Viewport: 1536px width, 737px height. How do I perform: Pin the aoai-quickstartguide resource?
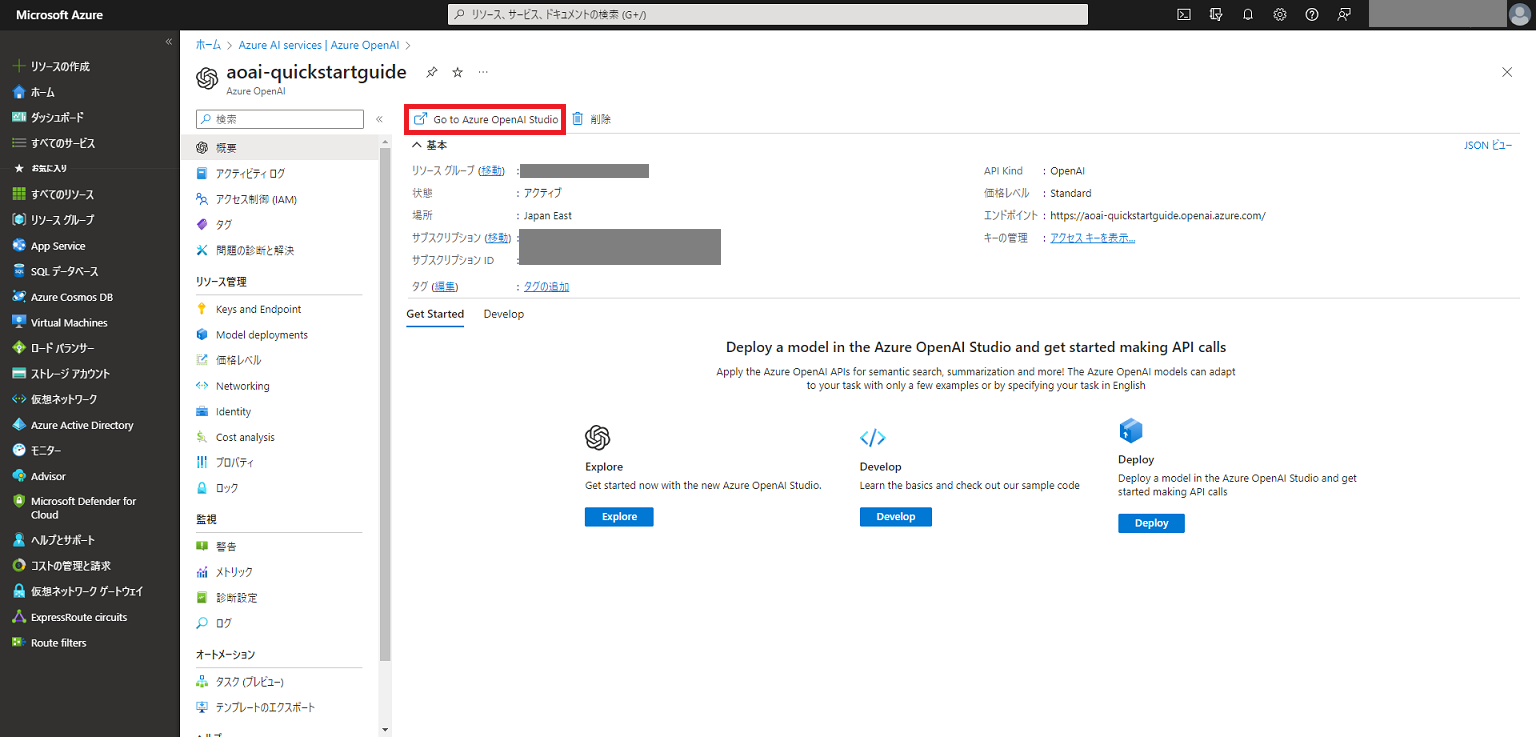tap(432, 73)
